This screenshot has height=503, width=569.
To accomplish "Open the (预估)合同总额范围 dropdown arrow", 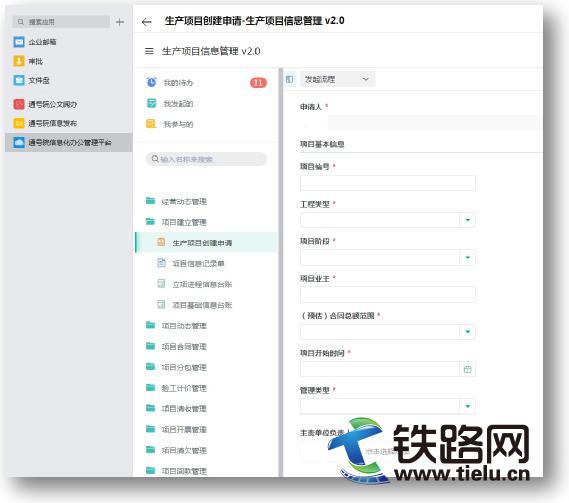I will (468, 332).
